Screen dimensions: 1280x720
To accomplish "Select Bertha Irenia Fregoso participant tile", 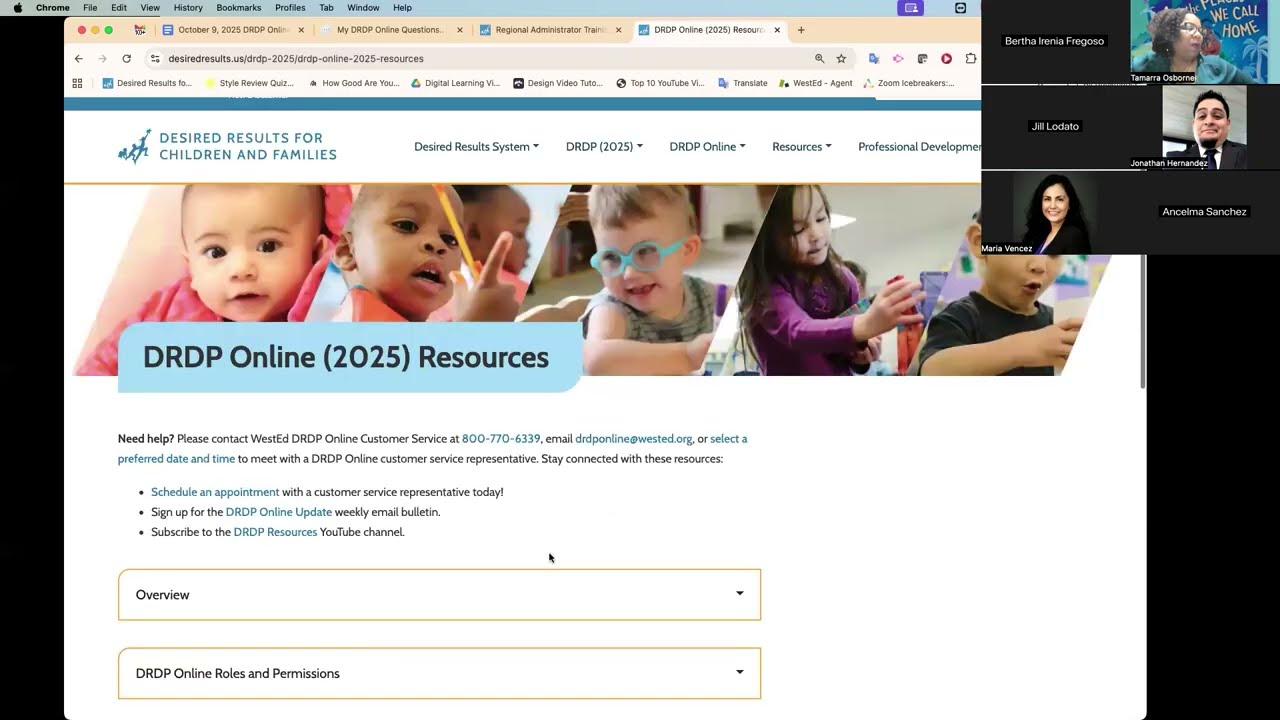I will (1055, 42).
